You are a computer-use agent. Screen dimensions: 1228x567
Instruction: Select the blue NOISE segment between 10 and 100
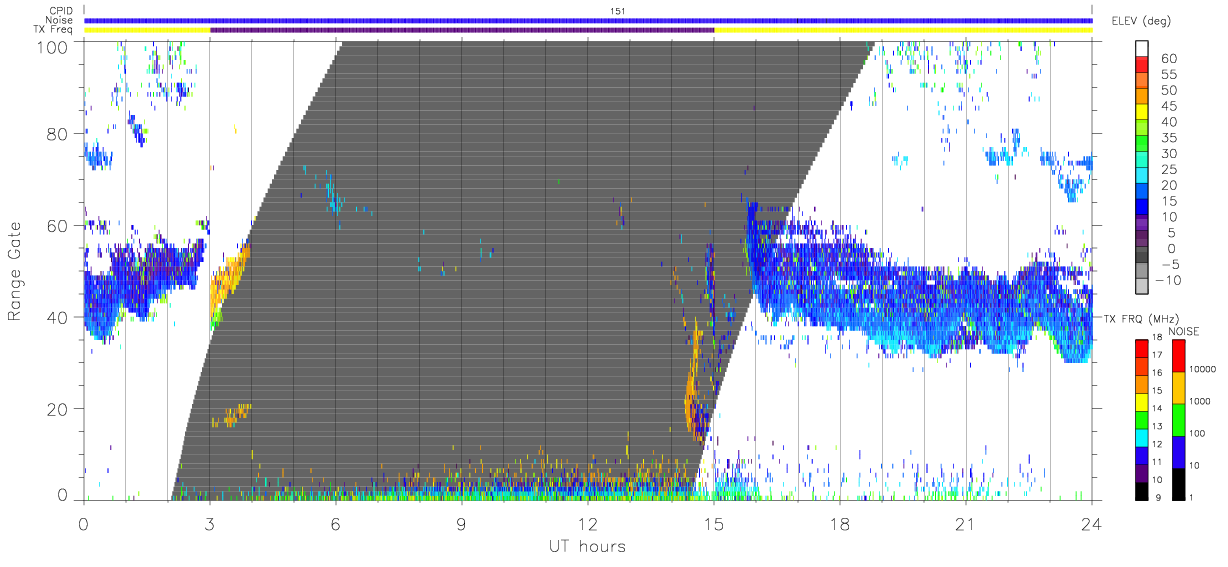(x=1178, y=451)
